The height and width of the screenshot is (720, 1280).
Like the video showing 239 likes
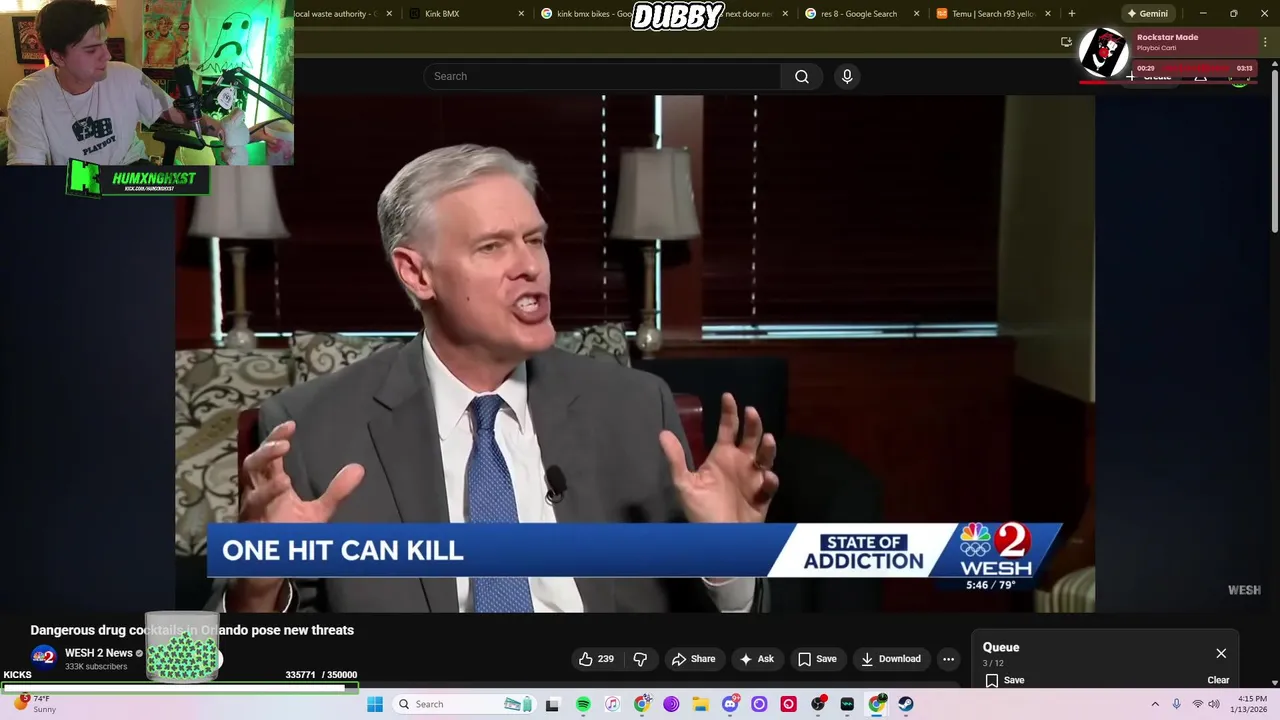(x=596, y=659)
